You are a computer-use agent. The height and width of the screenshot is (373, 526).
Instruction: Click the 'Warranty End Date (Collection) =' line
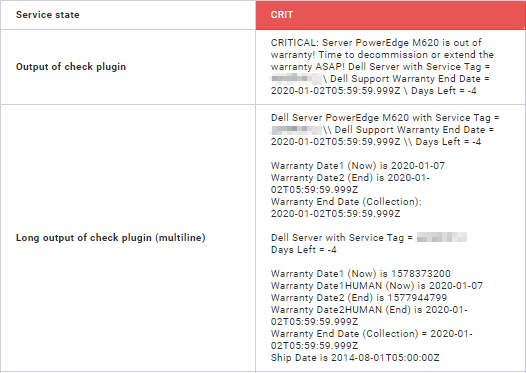click(371, 334)
